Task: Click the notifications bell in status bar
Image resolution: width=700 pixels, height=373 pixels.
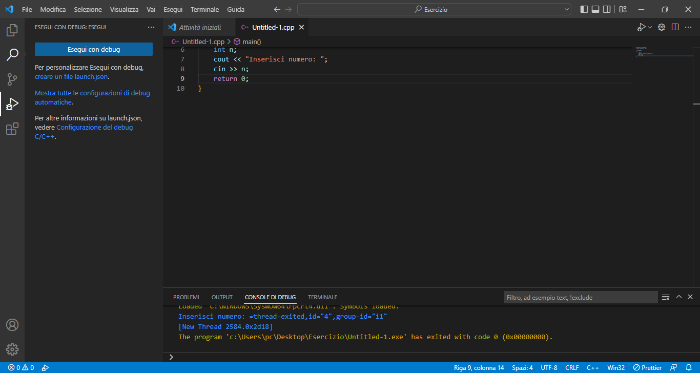Action: 688,368
